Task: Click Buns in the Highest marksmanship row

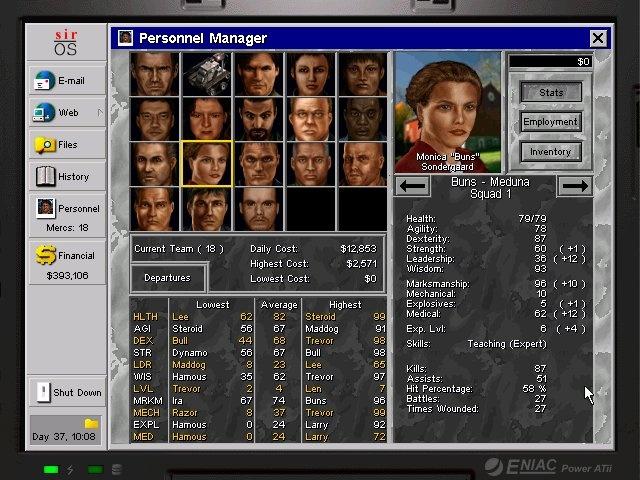Action: point(316,400)
